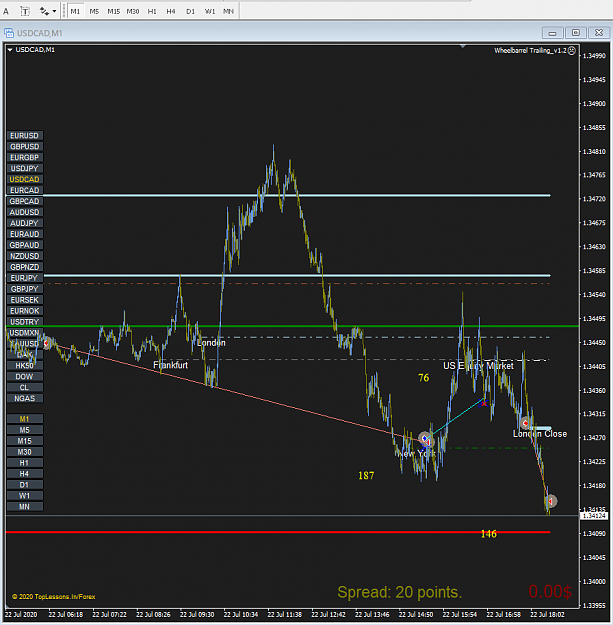Click the 'US Equity Market' session label
The width and height of the screenshot is (613, 625).
click(478, 366)
